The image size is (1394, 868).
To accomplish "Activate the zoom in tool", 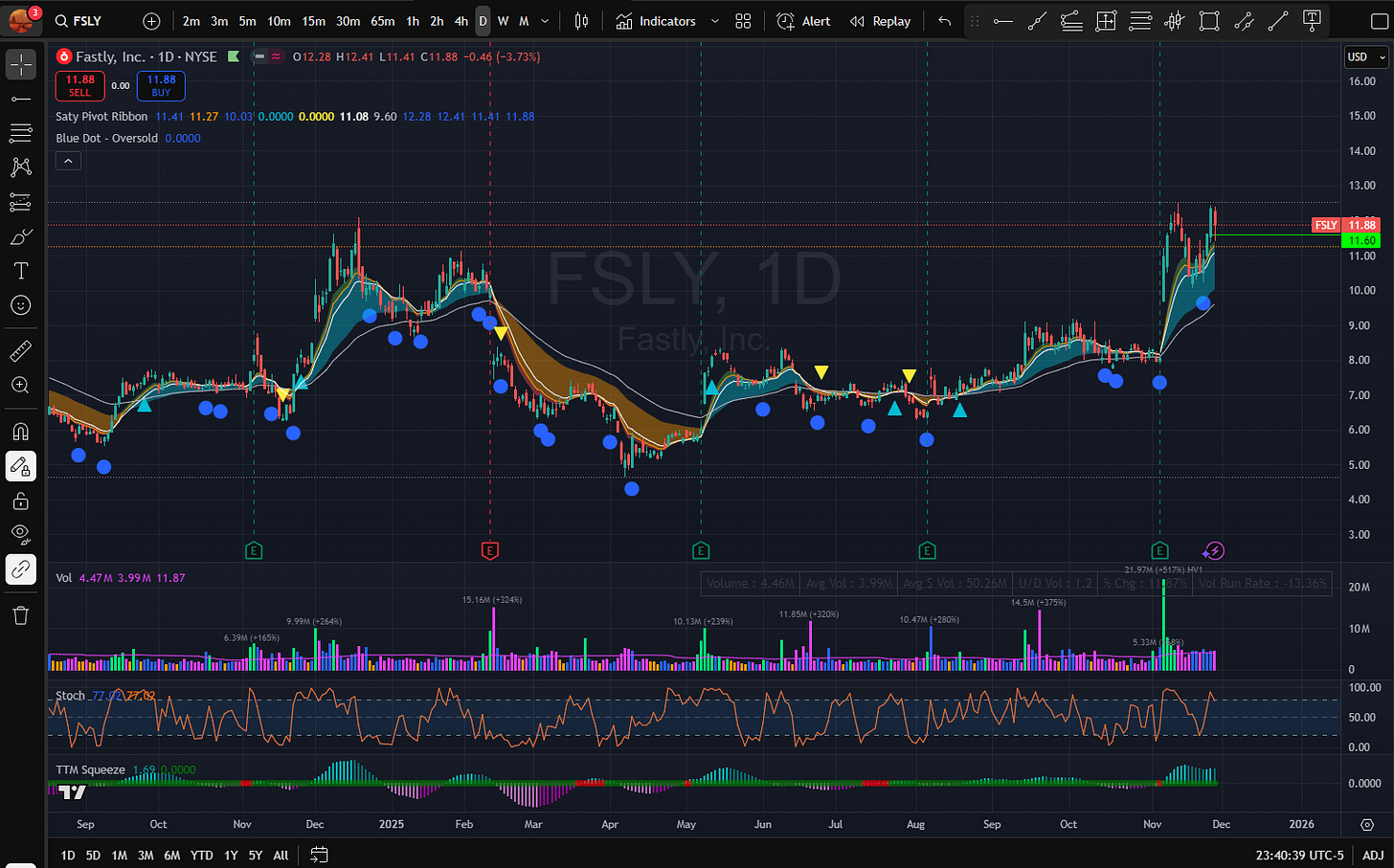I will [x=21, y=386].
